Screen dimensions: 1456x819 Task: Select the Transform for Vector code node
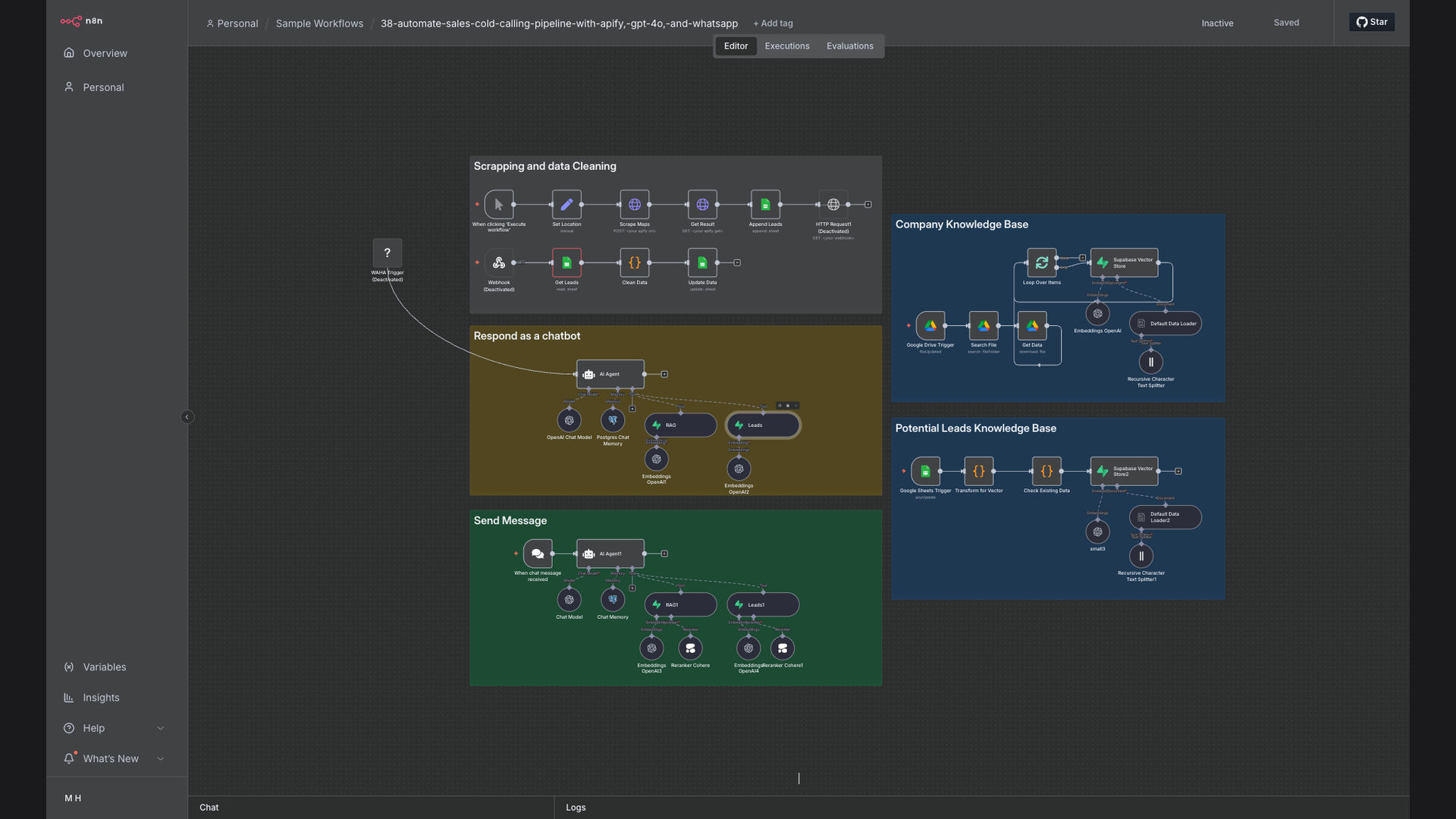coord(979,472)
